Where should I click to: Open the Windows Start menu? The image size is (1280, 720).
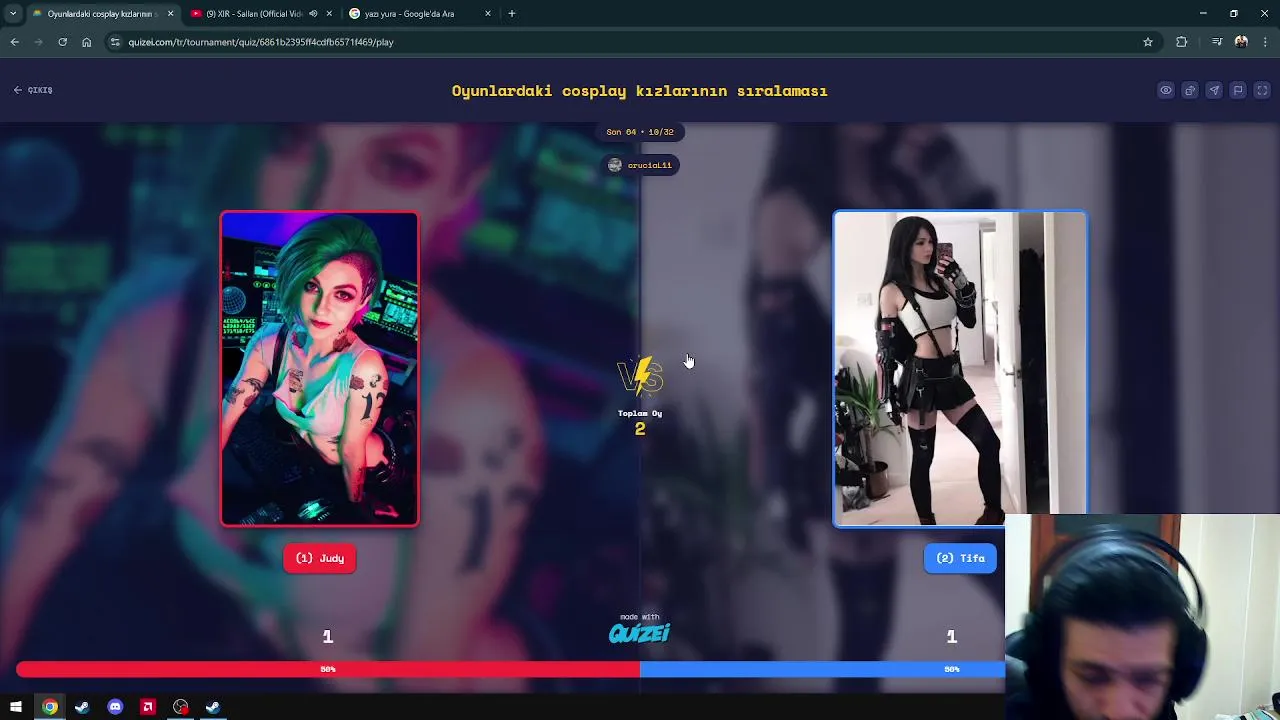click(x=16, y=707)
